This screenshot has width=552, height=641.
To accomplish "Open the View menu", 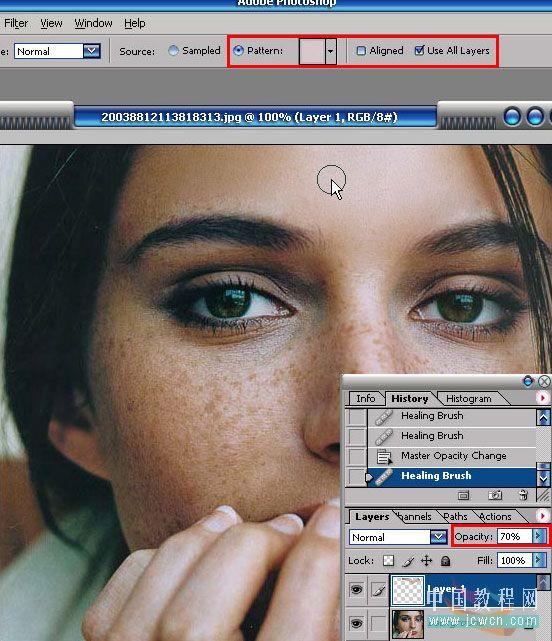I will click(x=51, y=23).
